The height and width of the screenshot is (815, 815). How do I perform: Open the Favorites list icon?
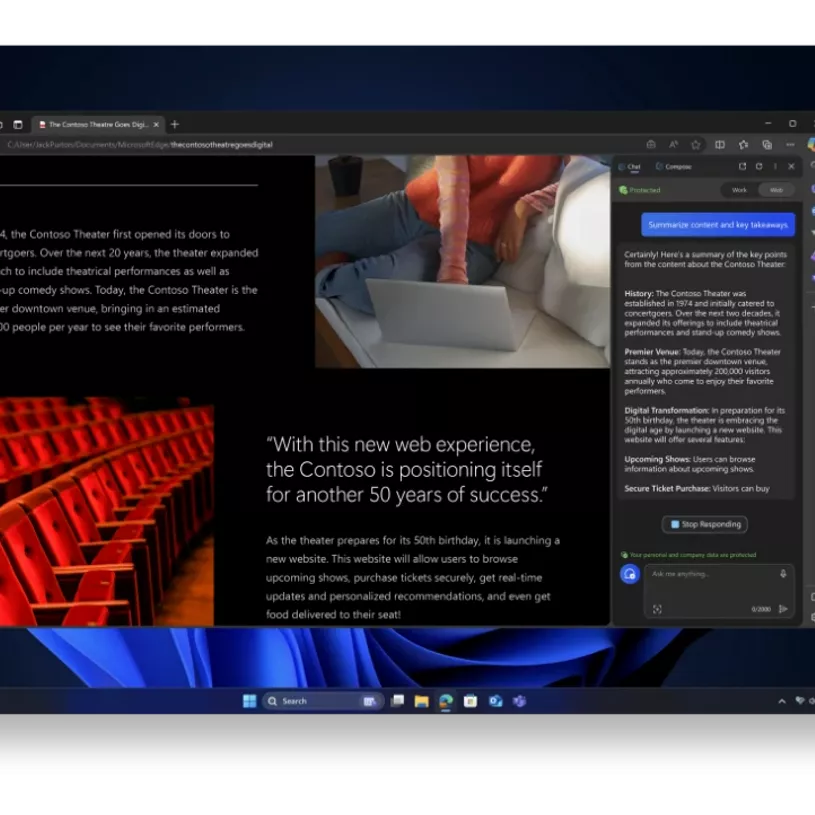click(743, 144)
